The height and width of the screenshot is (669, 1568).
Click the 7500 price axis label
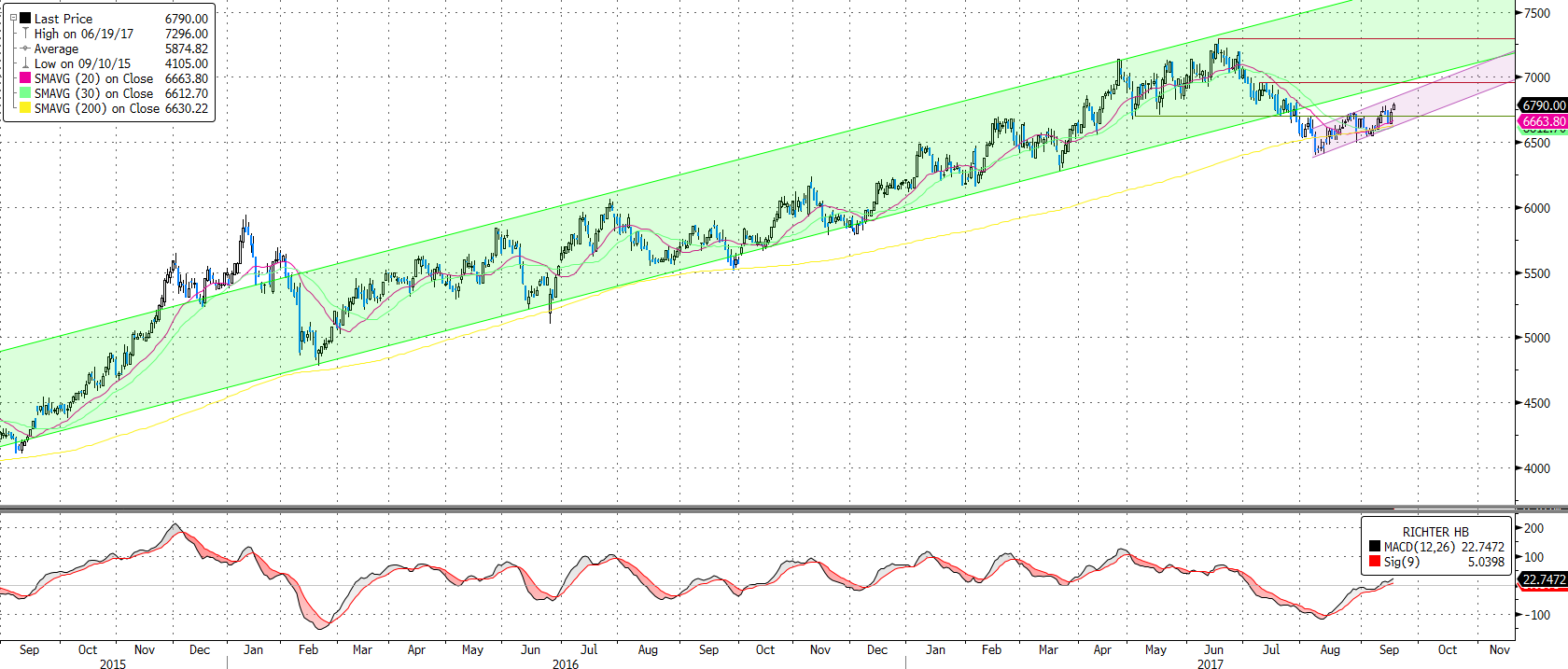click(x=1537, y=13)
